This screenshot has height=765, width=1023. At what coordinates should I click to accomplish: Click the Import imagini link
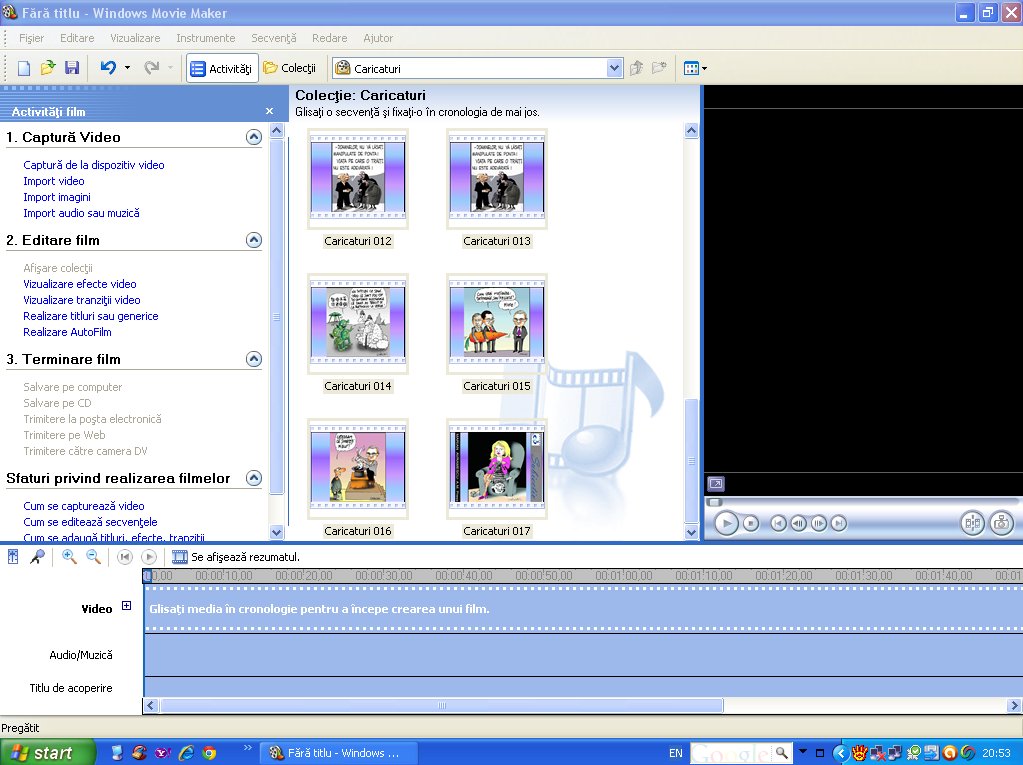tap(57, 197)
